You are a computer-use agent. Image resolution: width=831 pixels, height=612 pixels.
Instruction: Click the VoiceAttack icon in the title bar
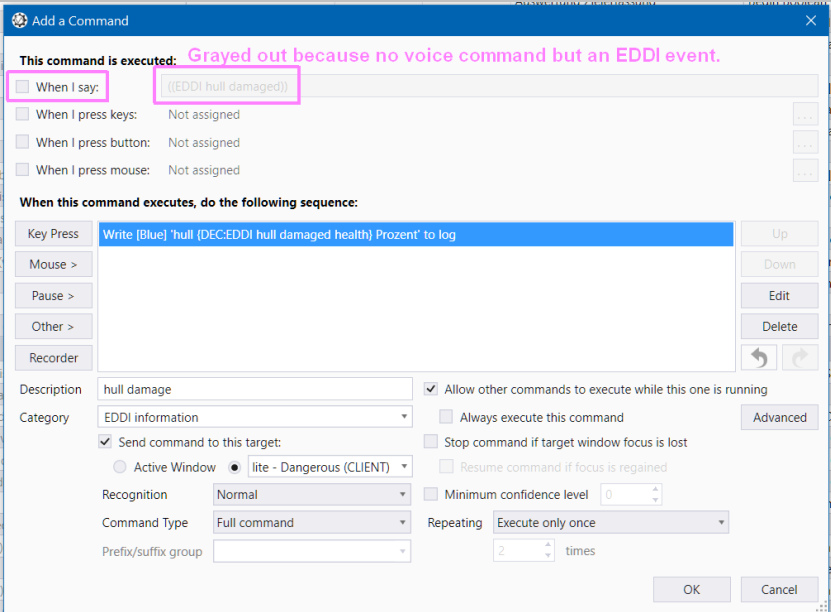(x=20, y=21)
